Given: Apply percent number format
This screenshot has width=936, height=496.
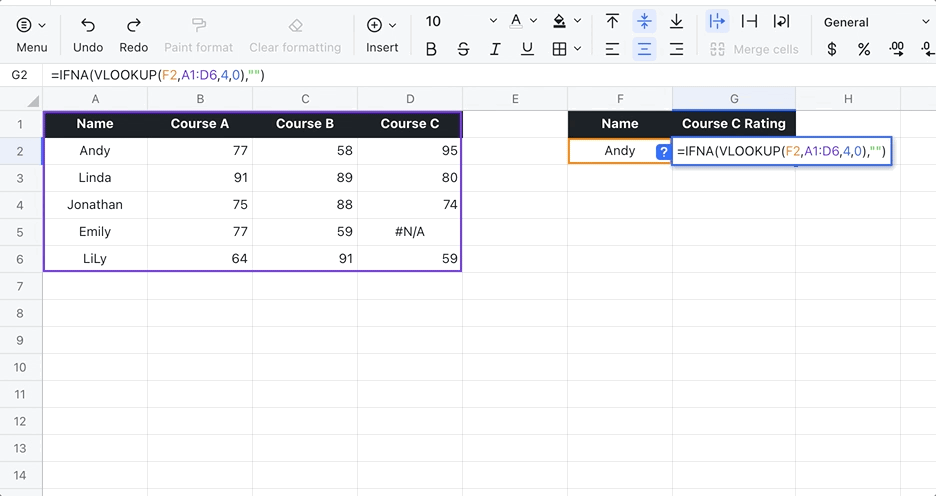Looking at the screenshot, I should [864, 49].
